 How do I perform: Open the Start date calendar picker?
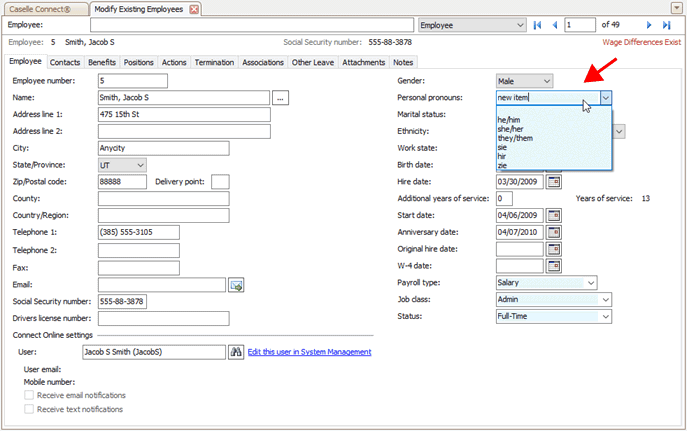click(x=553, y=215)
